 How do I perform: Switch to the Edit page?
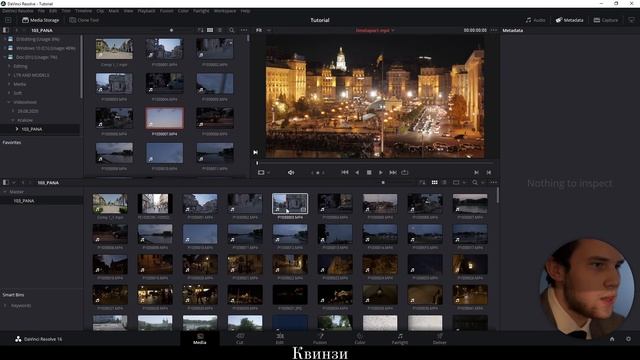coord(280,339)
